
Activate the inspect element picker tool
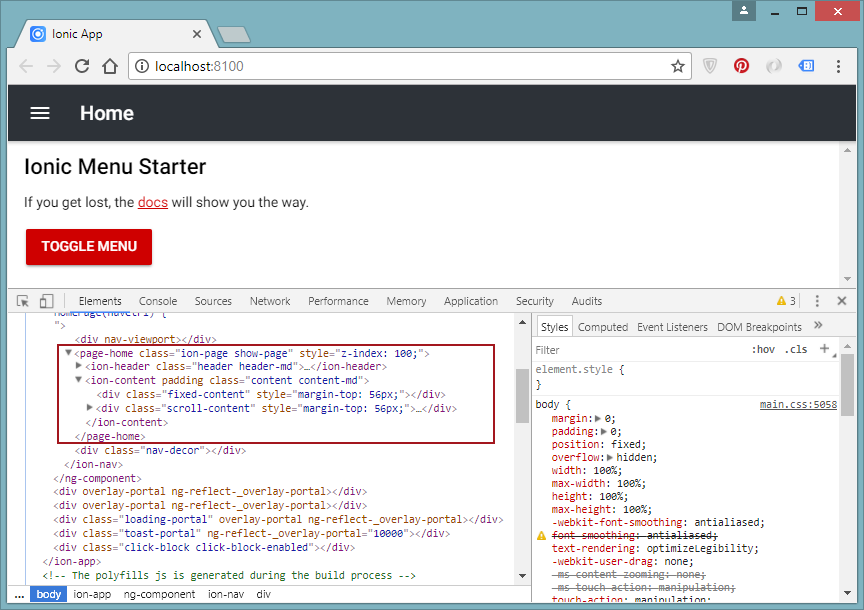pyautogui.click(x=23, y=301)
